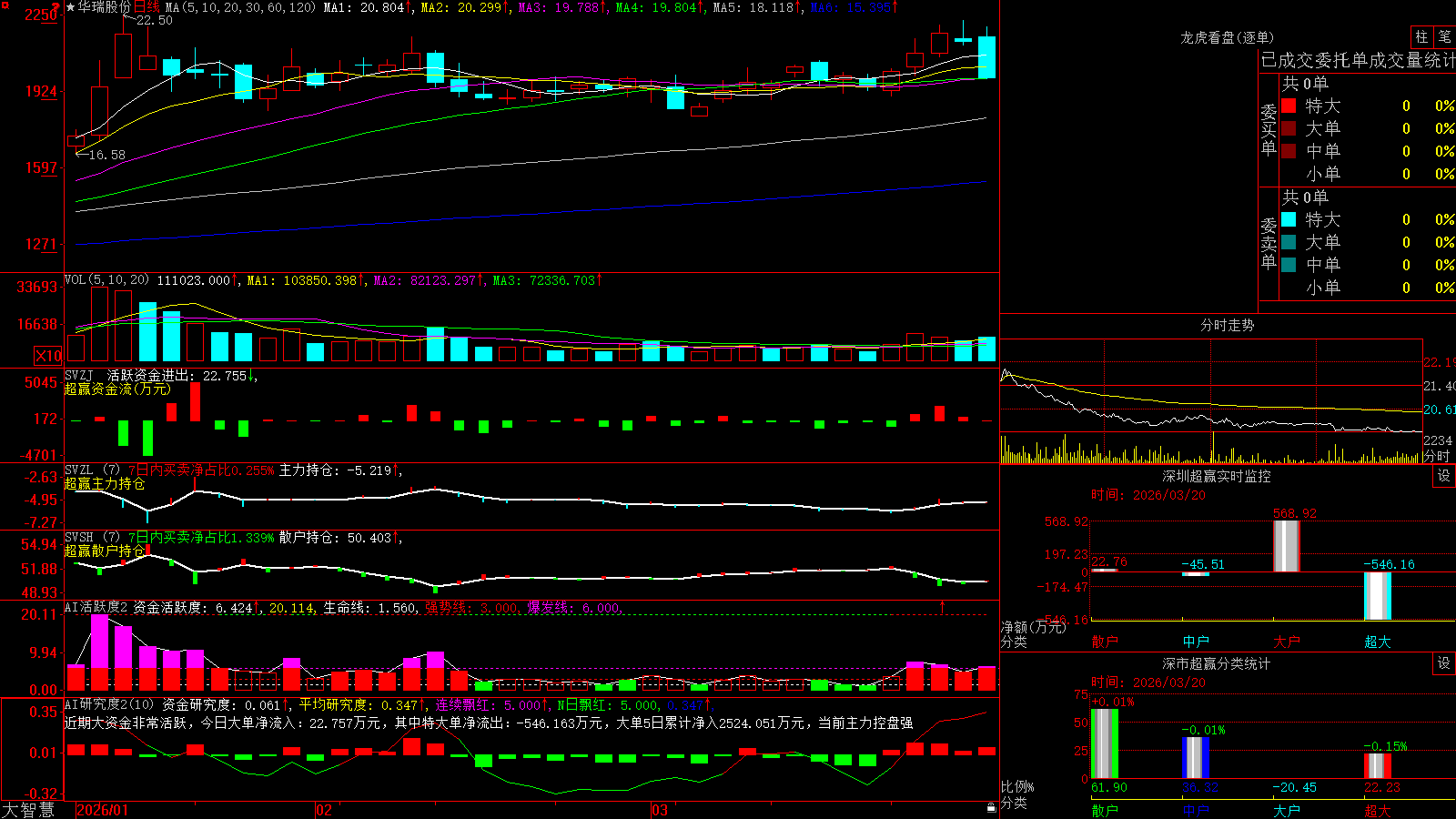
Task: Select the AI研究度2(10) indicator label
Action: [109, 704]
